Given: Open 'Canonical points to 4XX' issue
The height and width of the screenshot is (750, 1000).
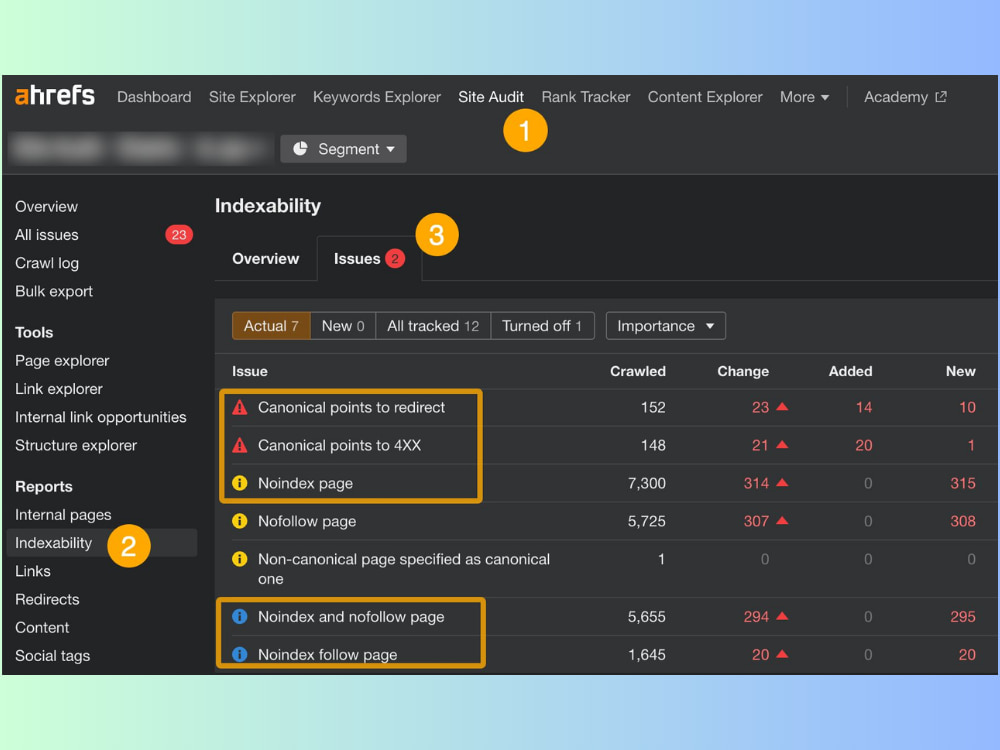Looking at the screenshot, I should tap(339, 445).
